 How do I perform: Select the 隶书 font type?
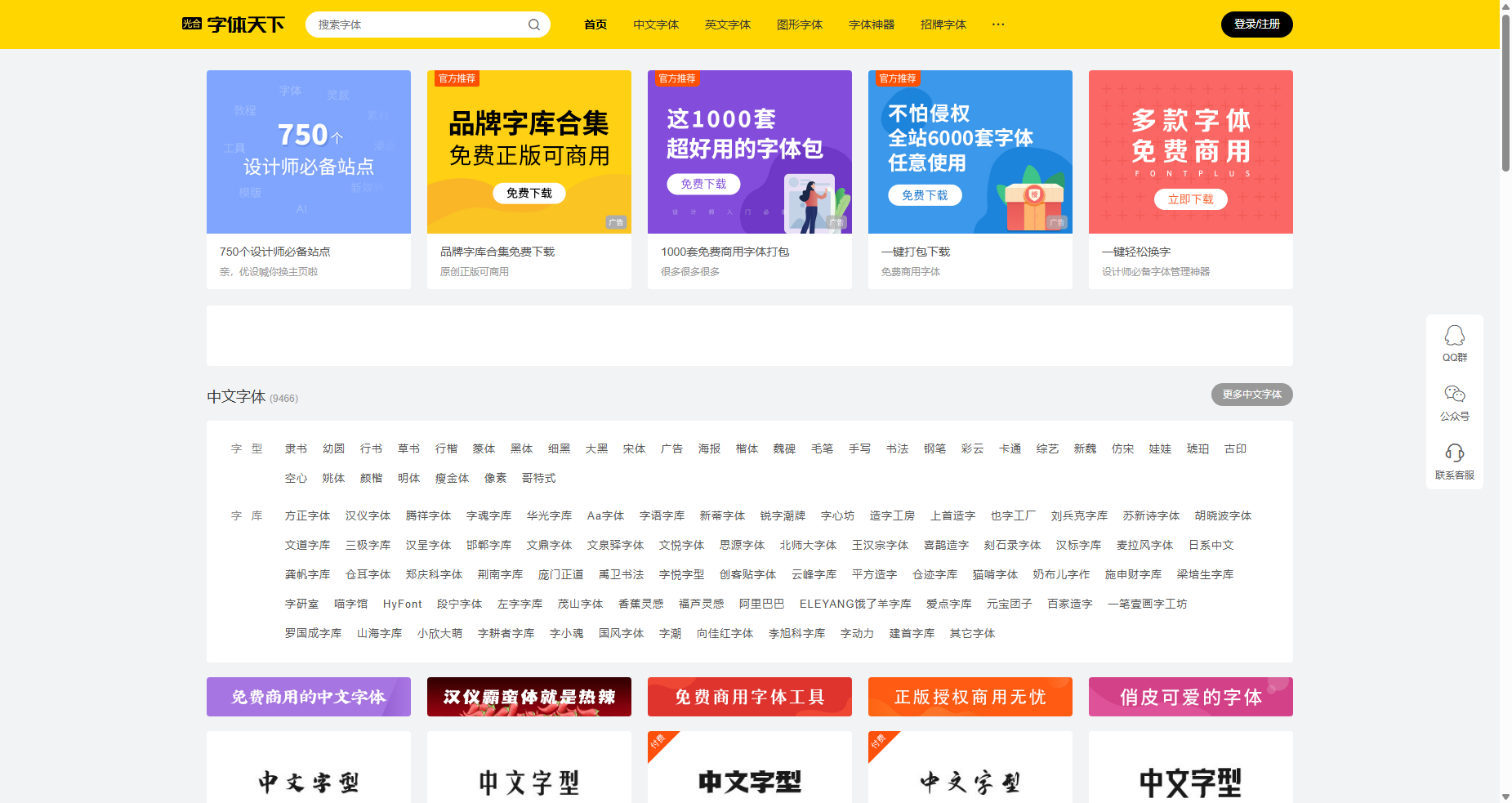pyautogui.click(x=297, y=448)
